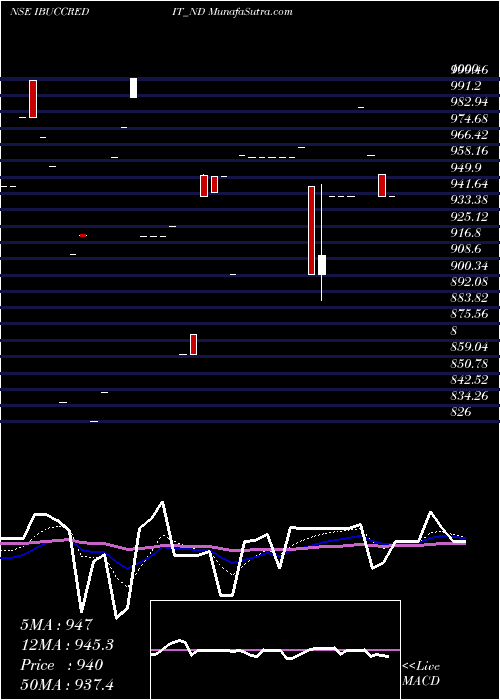Click the IT_ND MunafaSutra.com header text
Screen dimensions: 500x700
(x=232, y=12)
